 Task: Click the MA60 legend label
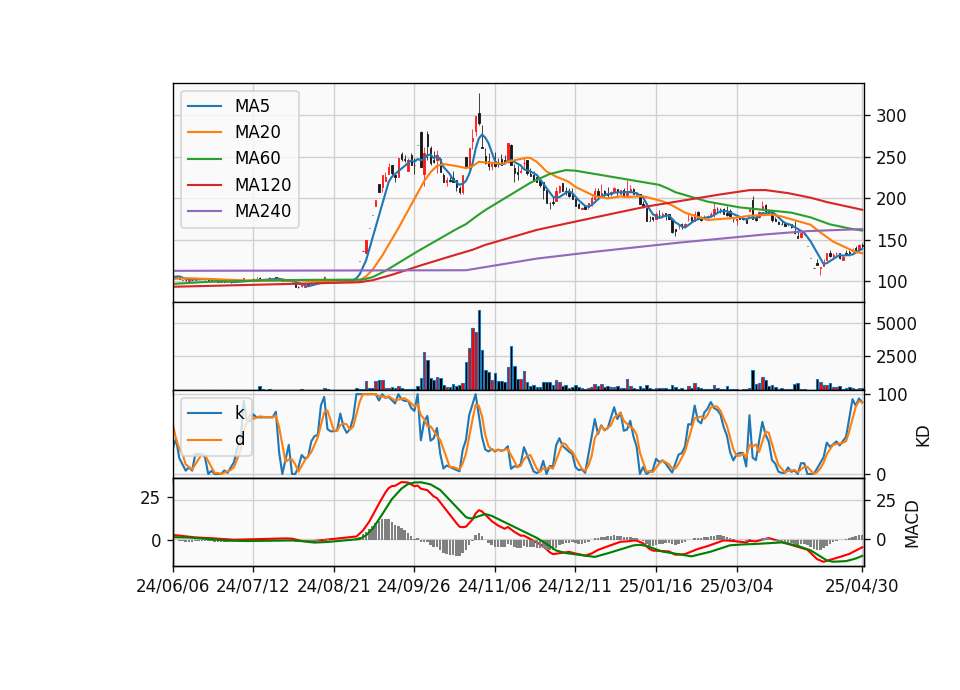(257, 159)
